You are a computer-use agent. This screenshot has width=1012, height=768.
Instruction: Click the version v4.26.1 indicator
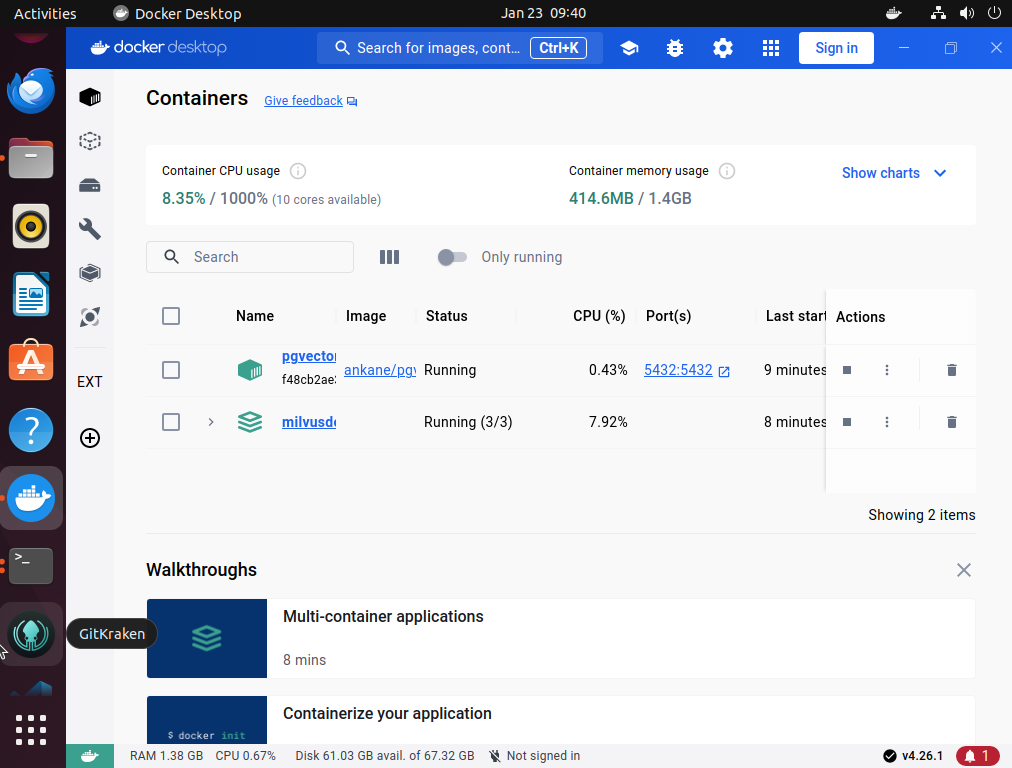click(x=913, y=756)
